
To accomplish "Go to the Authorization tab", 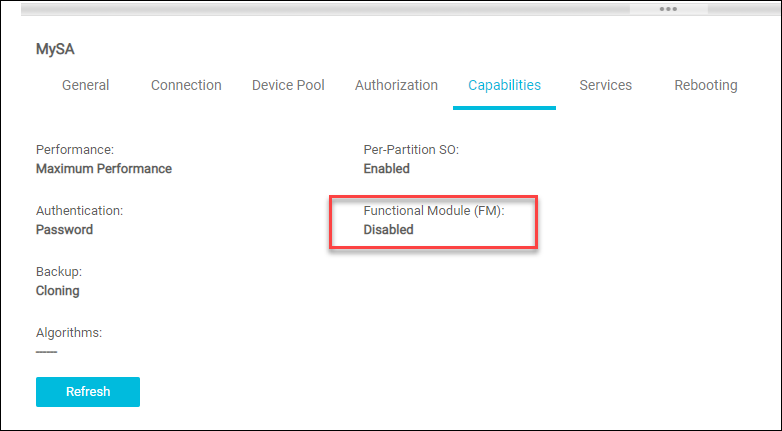I will tap(396, 85).
